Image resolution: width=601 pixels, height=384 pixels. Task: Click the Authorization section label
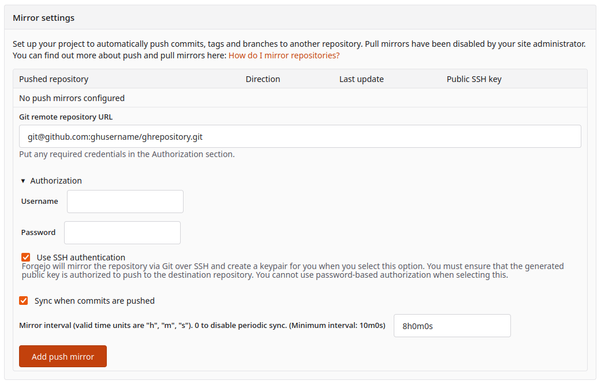click(56, 181)
